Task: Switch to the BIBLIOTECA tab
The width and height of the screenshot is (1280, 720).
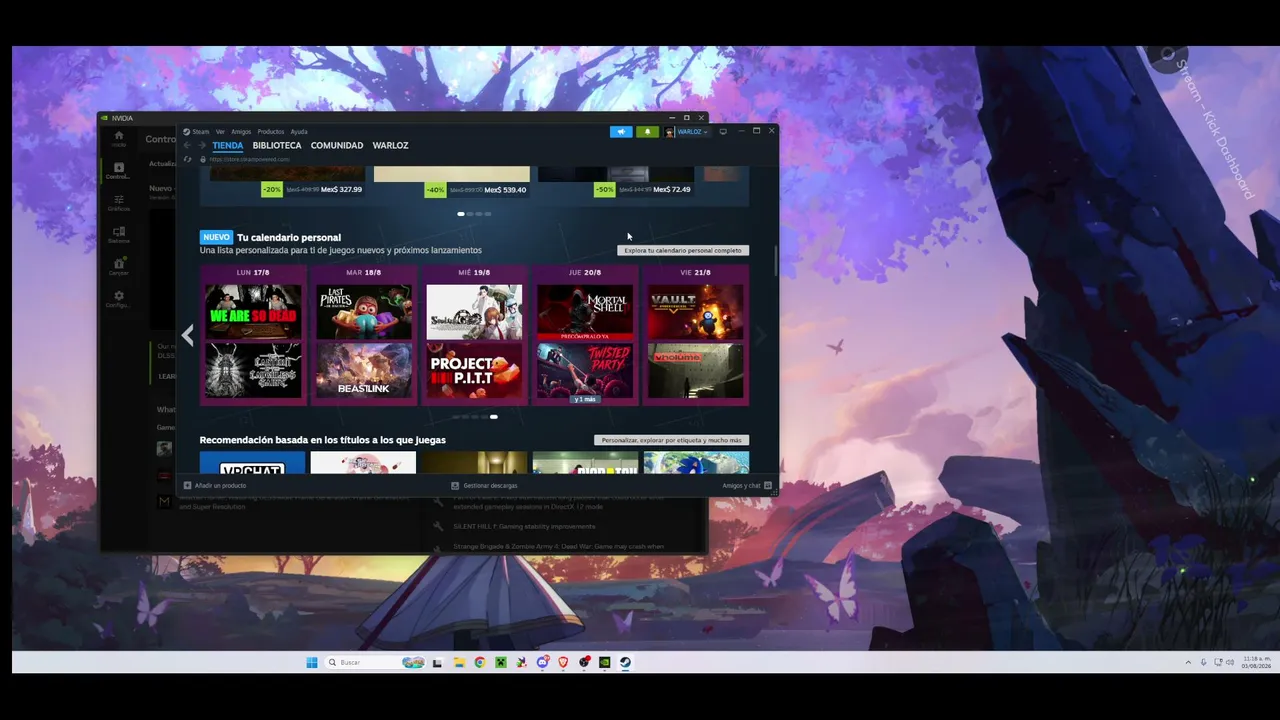Action: (277, 146)
